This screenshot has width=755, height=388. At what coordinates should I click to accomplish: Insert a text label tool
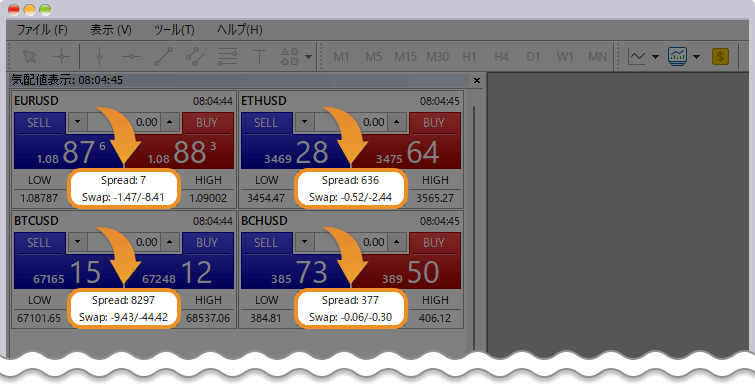pos(259,57)
